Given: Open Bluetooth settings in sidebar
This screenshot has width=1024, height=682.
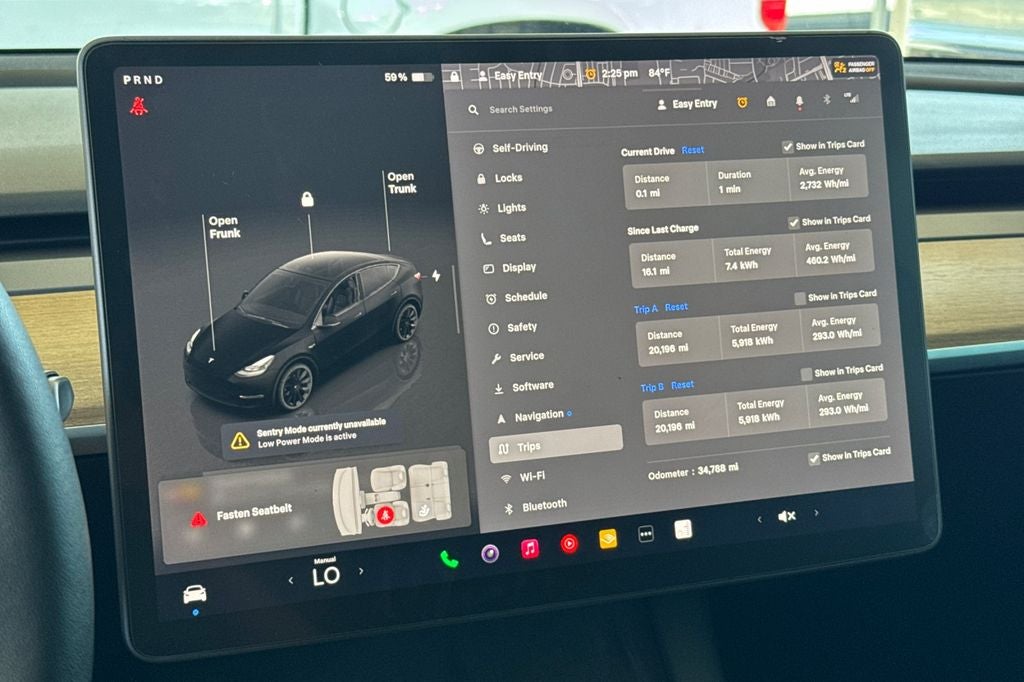Looking at the screenshot, I should [535, 506].
